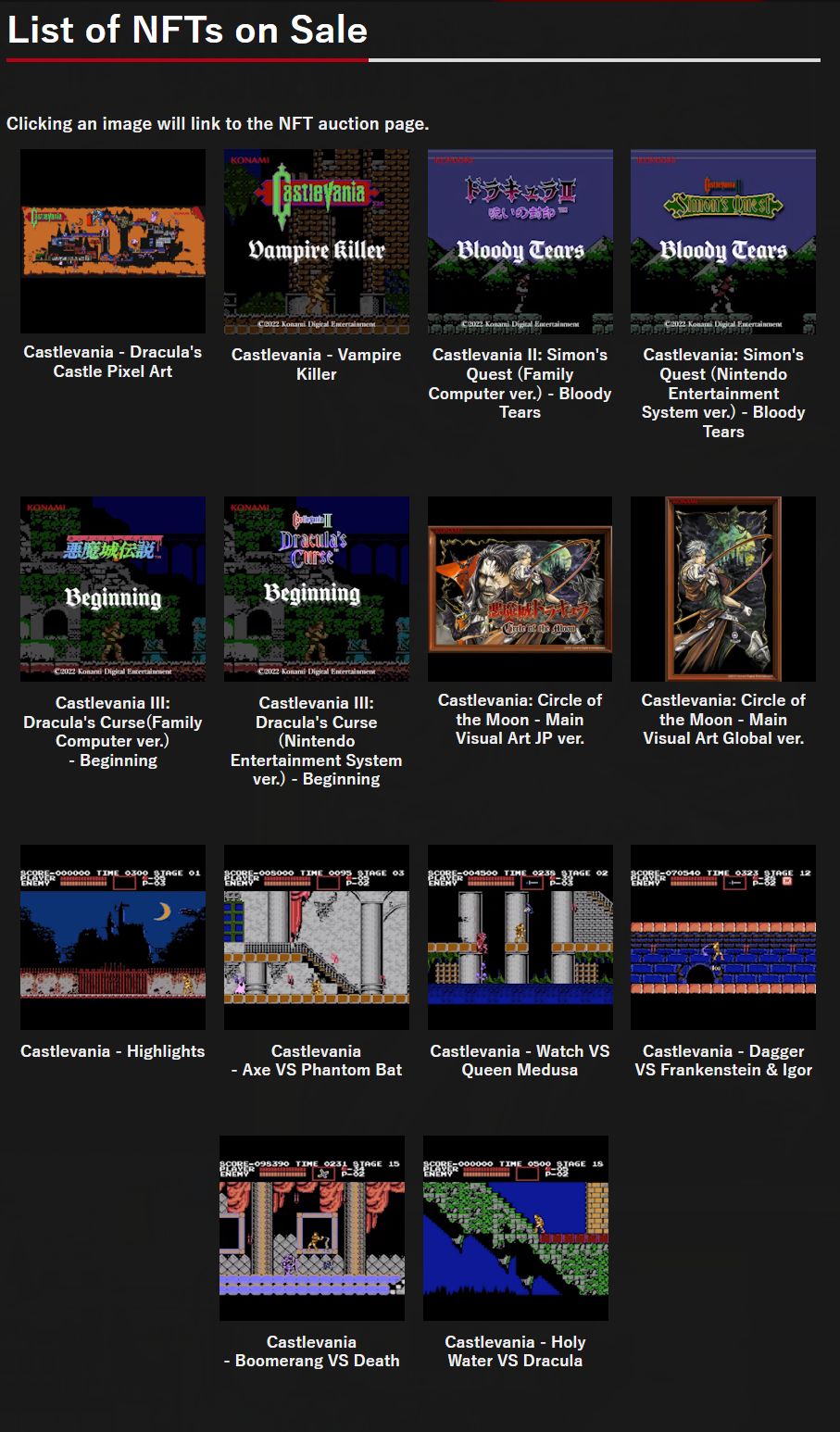Click the caption "Castlevania - Highlights"
840x1432 pixels.
coord(113,1051)
